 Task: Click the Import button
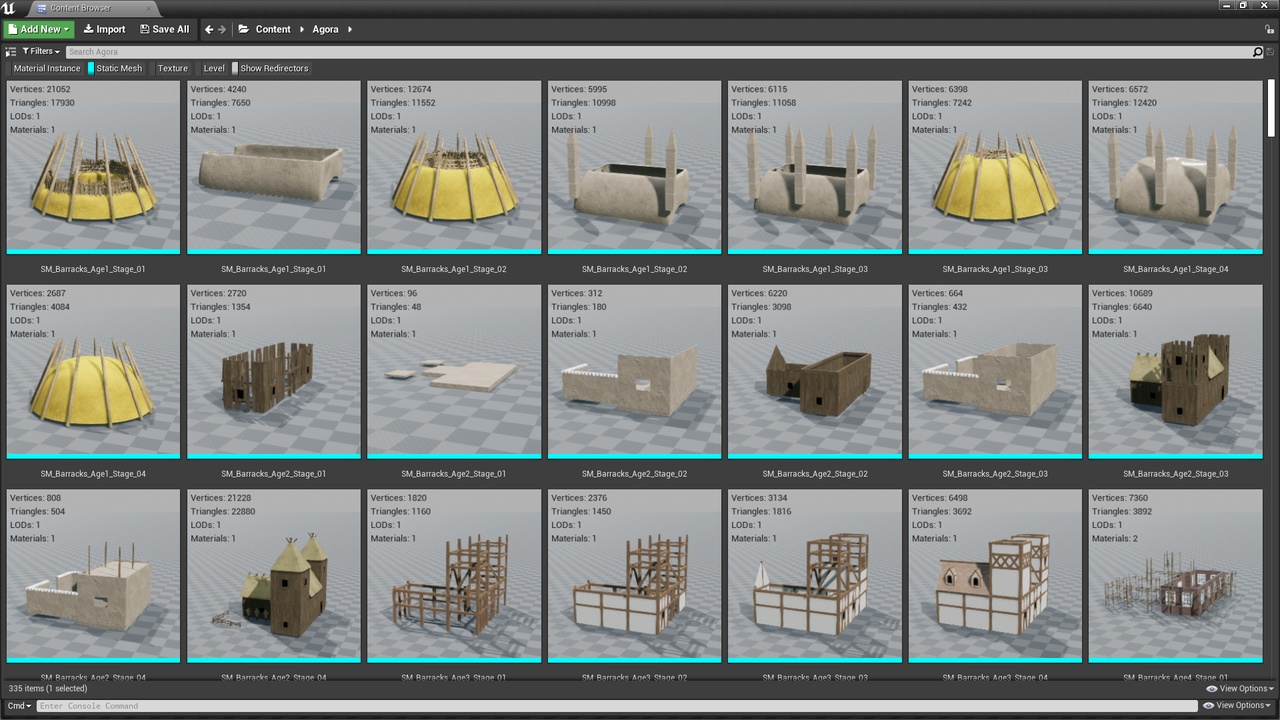[104, 30]
